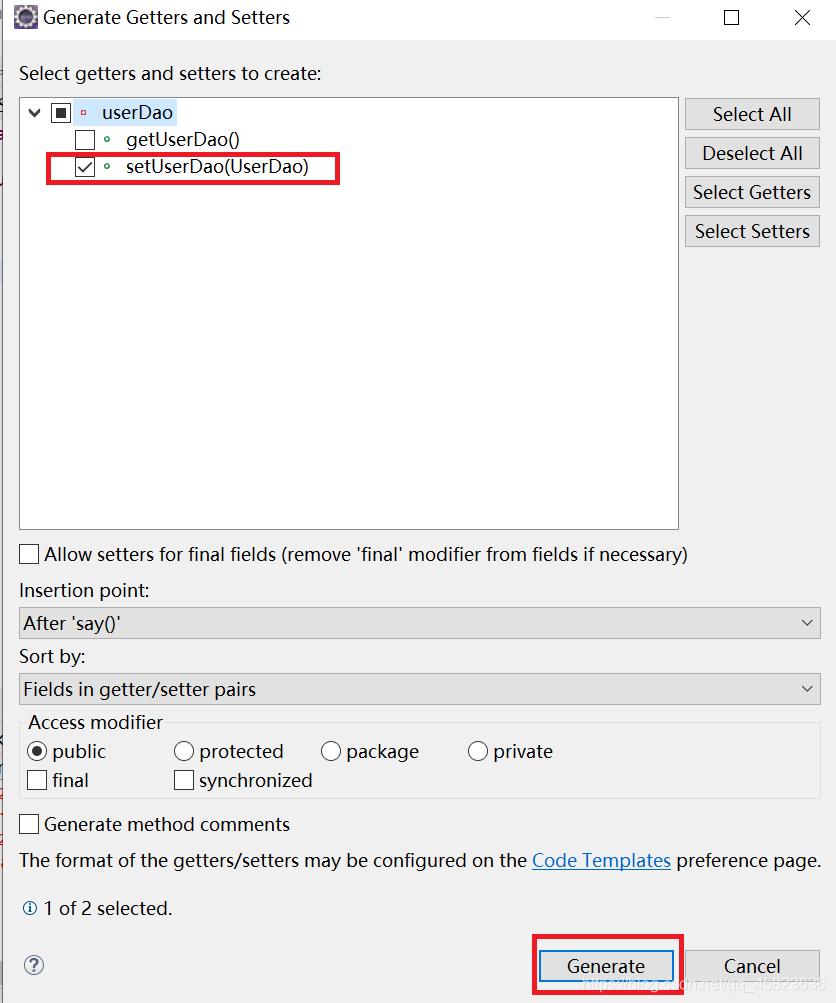This screenshot has height=1003, width=836.
Task: Click the Eclipse dialog title bar icon
Action: 25,17
